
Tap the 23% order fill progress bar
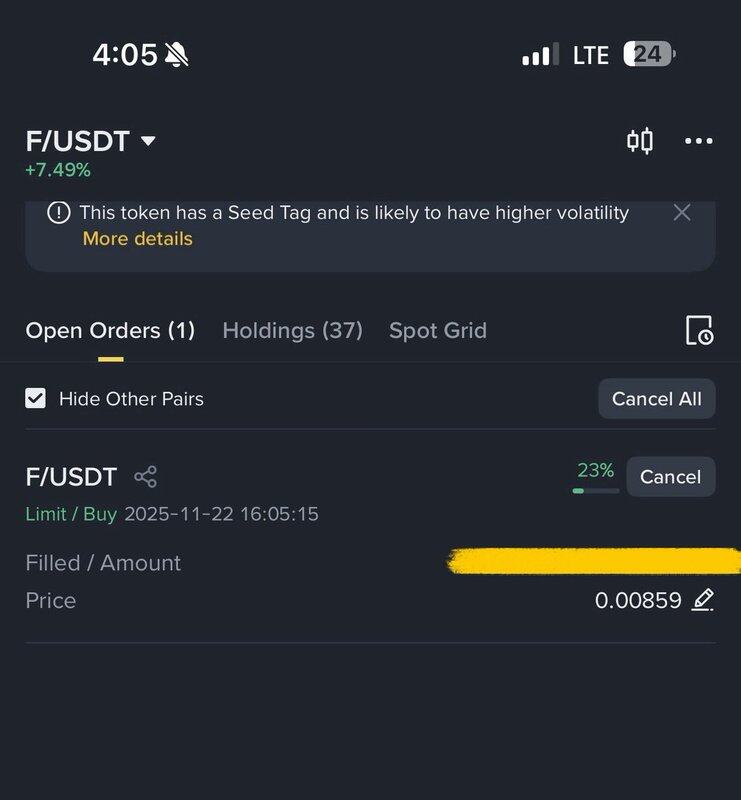[595, 490]
